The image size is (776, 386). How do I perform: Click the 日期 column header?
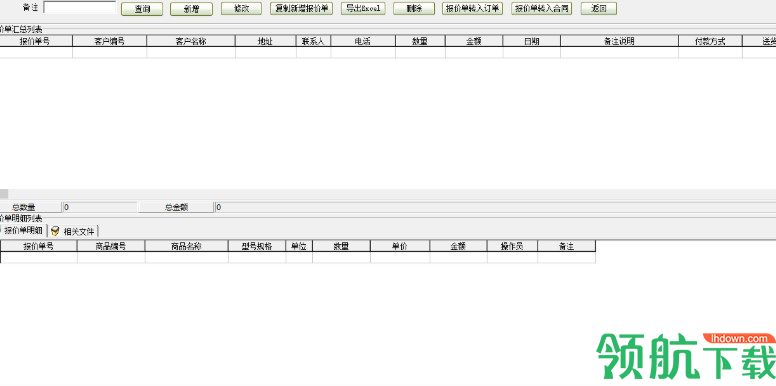click(x=532, y=41)
